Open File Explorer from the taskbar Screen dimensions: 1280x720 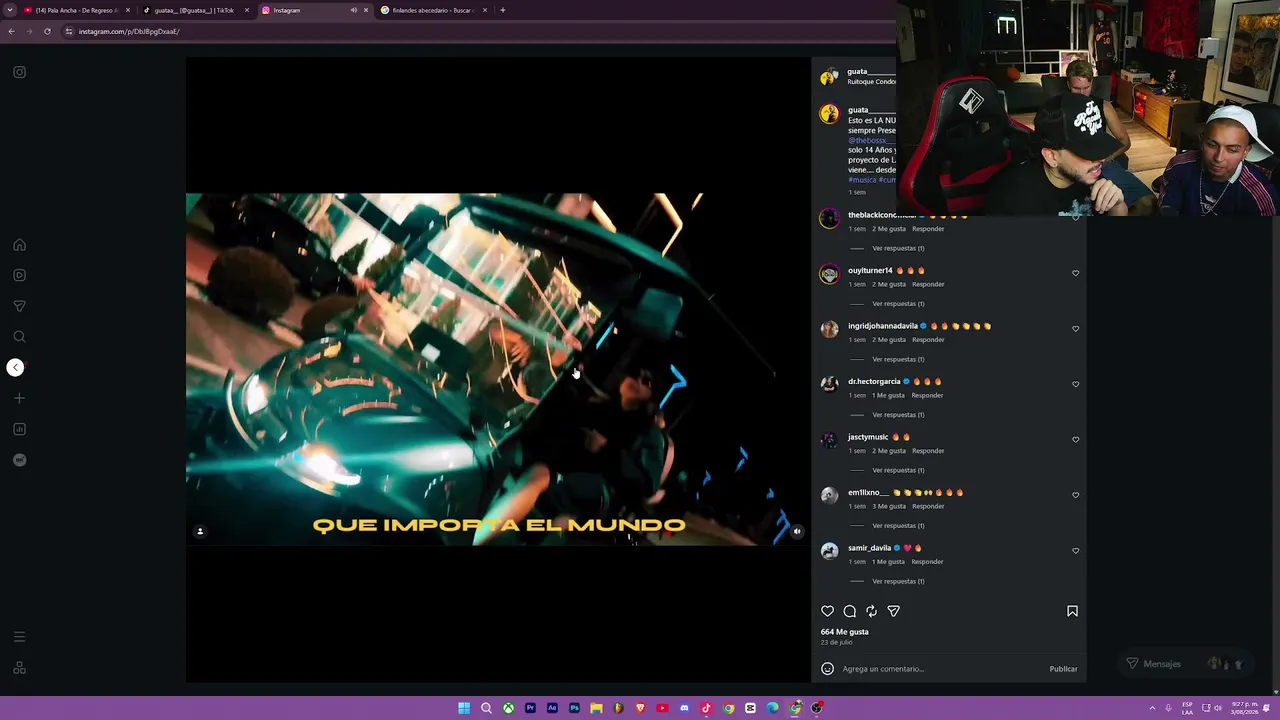click(596, 708)
